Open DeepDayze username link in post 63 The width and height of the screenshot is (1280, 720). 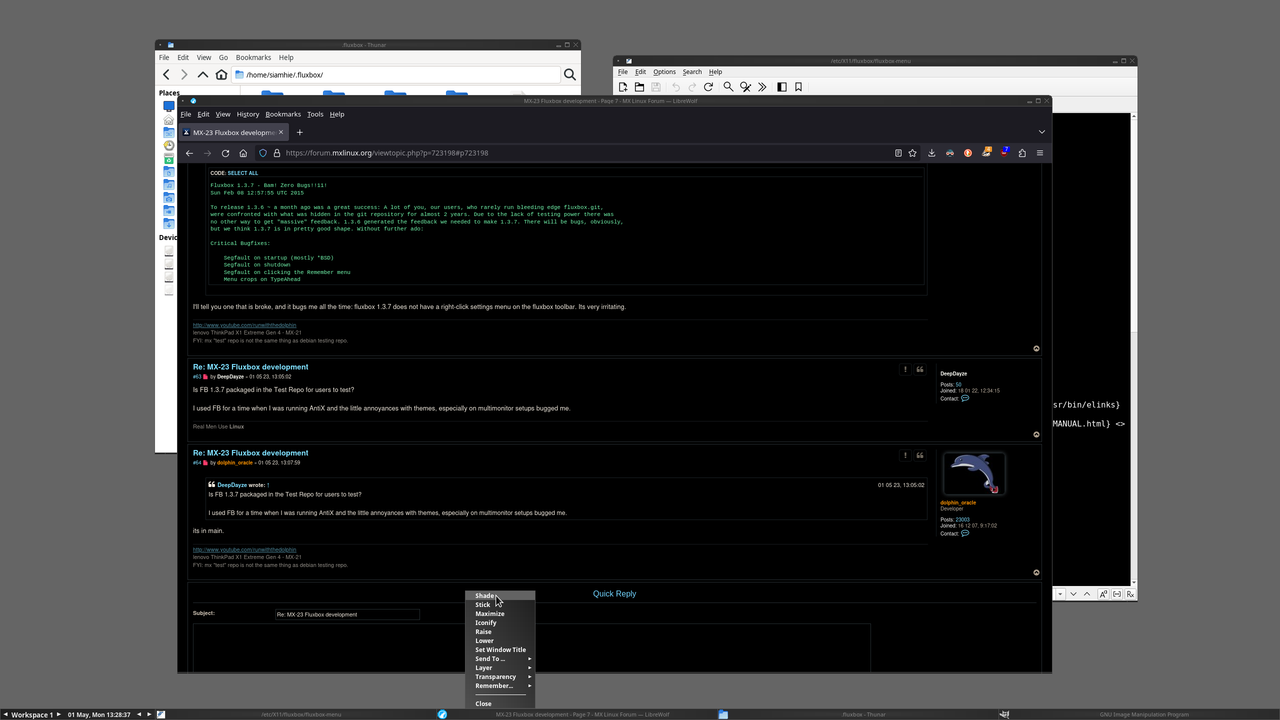(231, 377)
